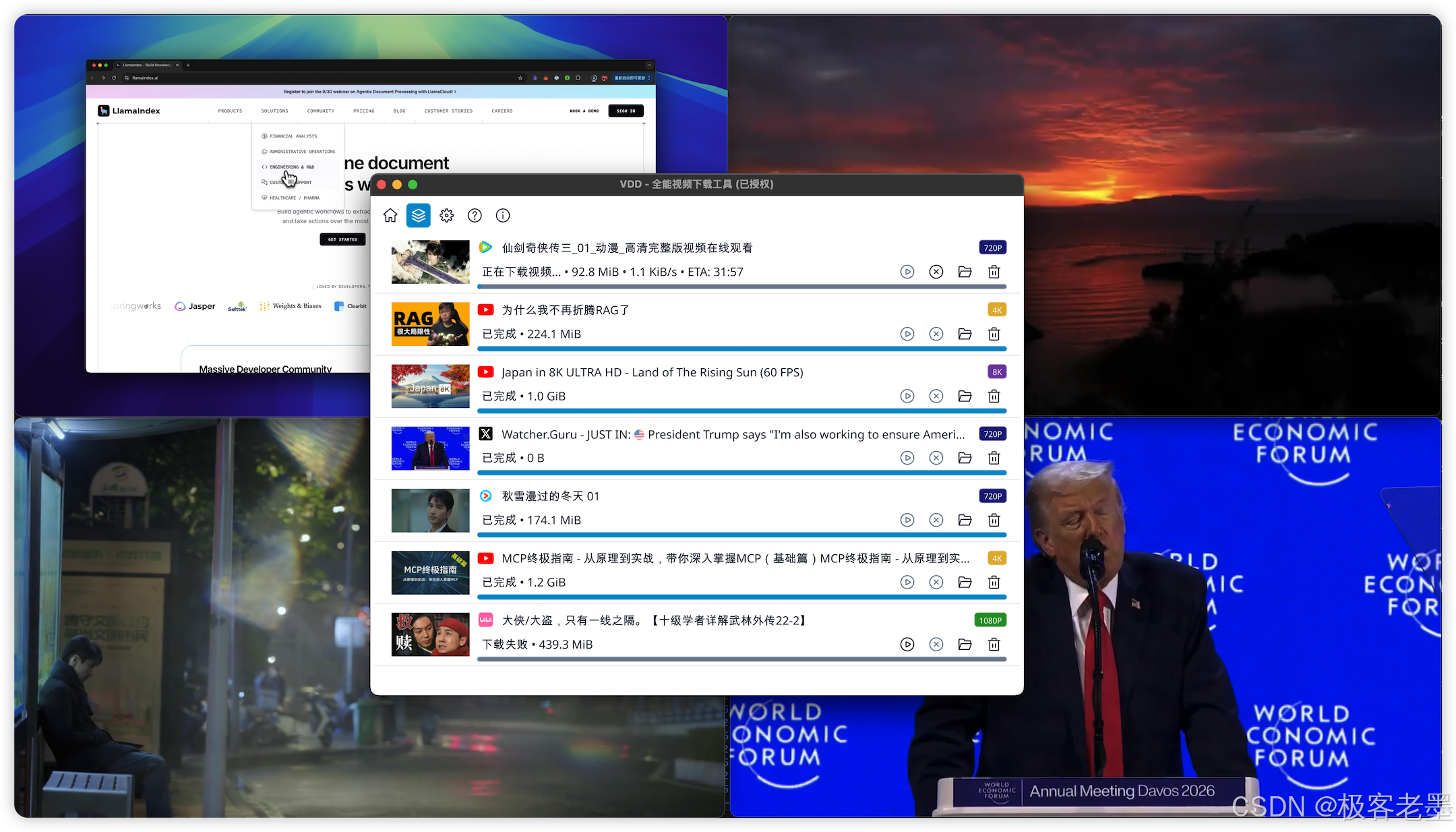Go to PRICING on LlamaIndex site
Image resolution: width=1456 pixels, height=832 pixels.
click(364, 111)
